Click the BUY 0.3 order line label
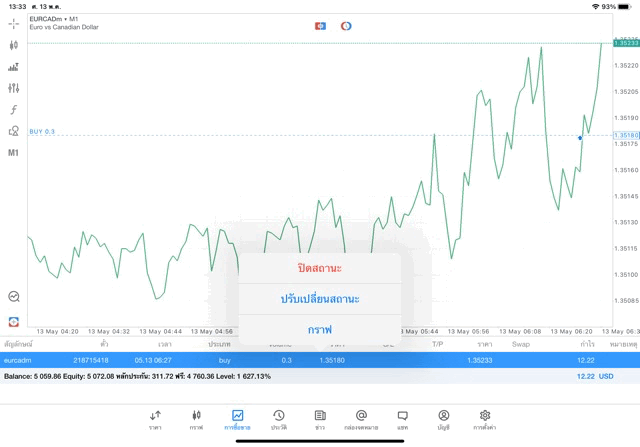The width and height of the screenshot is (640, 447). click(x=42, y=132)
